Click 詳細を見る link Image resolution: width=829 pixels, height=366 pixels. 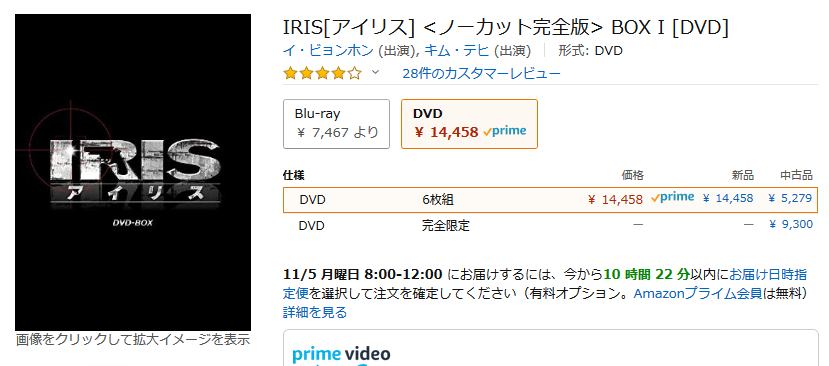315,313
